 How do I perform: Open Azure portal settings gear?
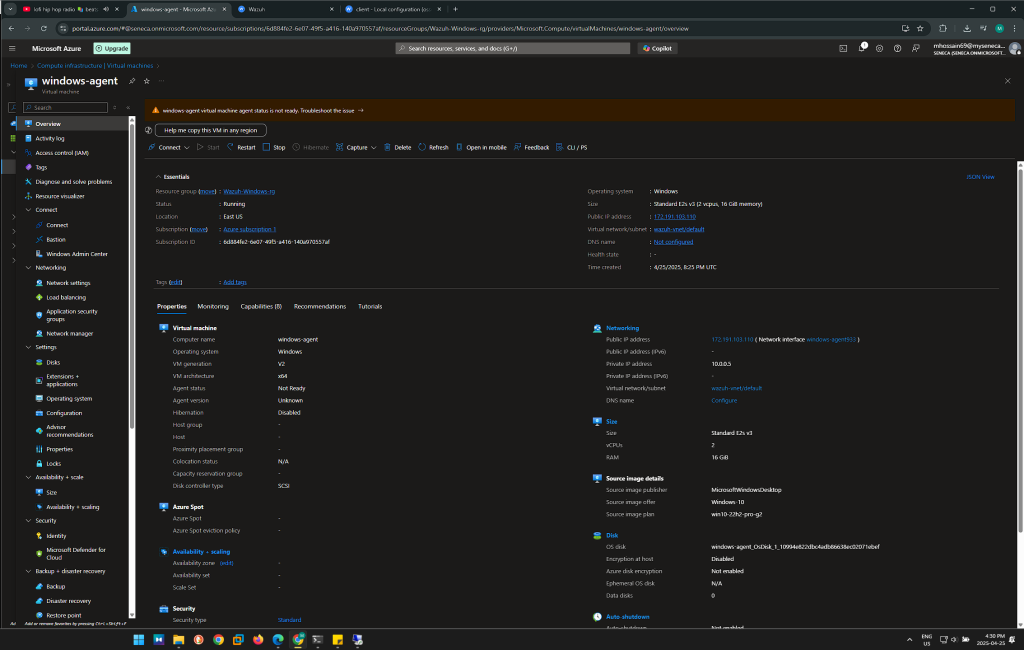(x=880, y=48)
